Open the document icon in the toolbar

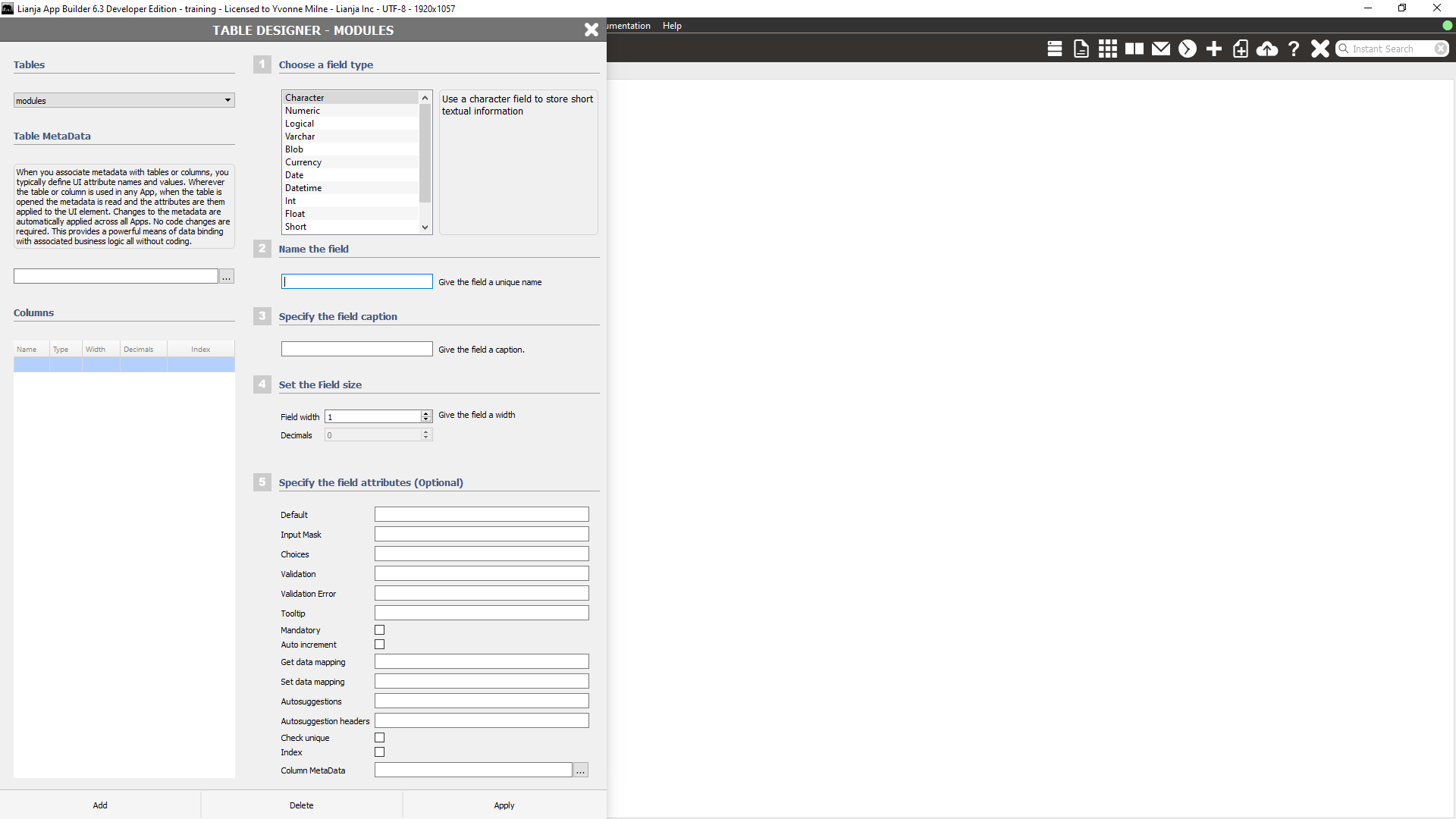click(1081, 49)
